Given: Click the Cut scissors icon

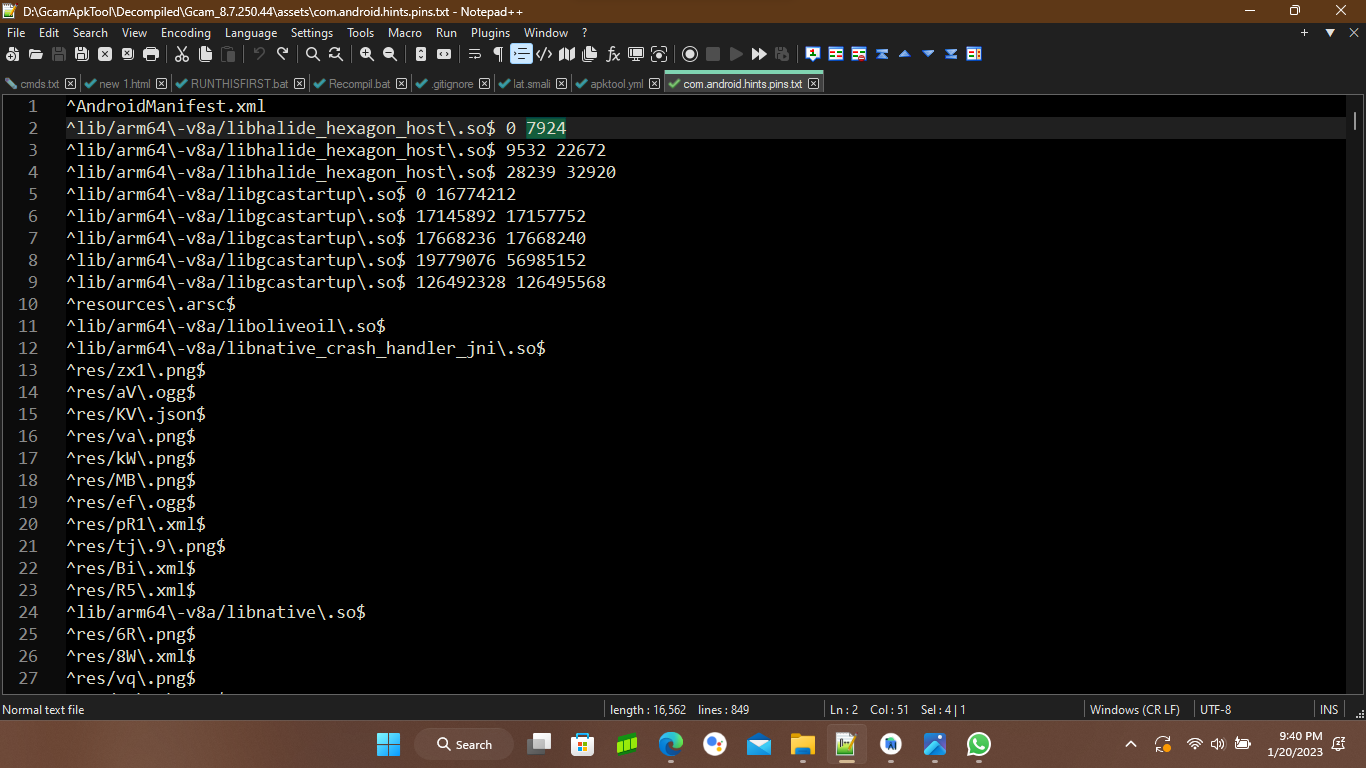Looking at the screenshot, I should (182, 54).
